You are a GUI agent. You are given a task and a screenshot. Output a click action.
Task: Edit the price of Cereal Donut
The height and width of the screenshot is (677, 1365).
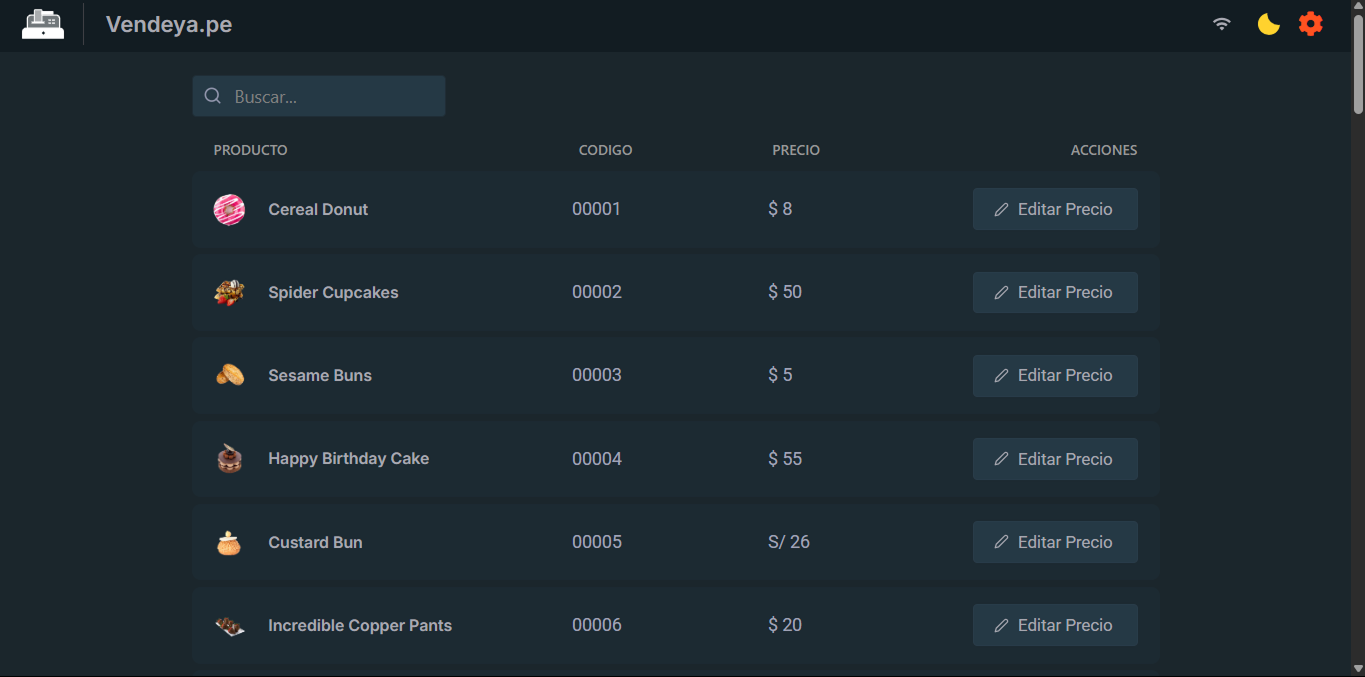(1055, 209)
